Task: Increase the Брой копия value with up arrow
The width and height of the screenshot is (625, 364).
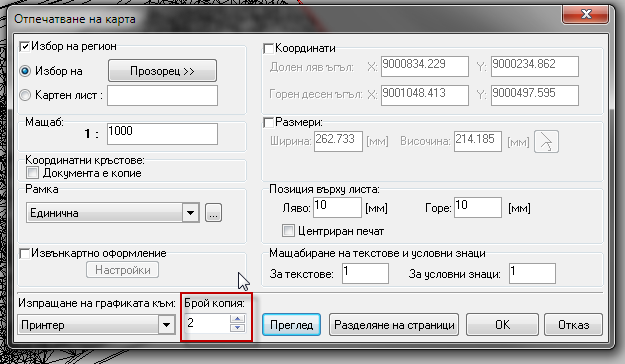Action: pos(238,319)
